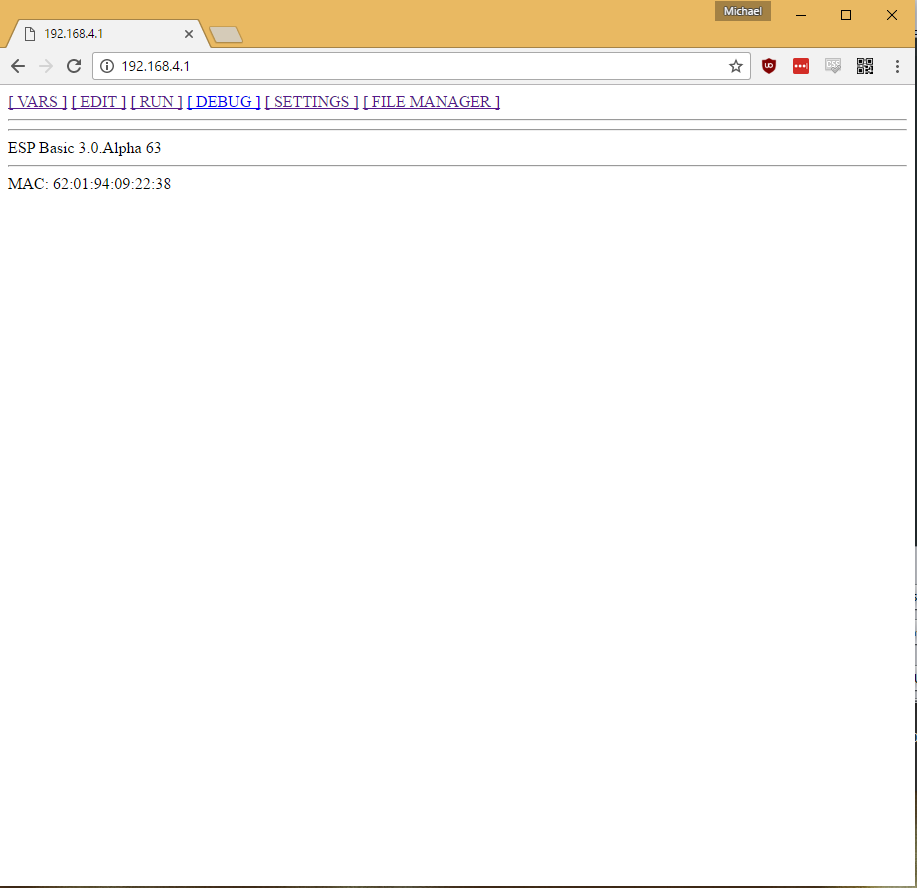This screenshot has width=917, height=888.
Task: Bookmark this page with the star icon
Action: point(736,66)
